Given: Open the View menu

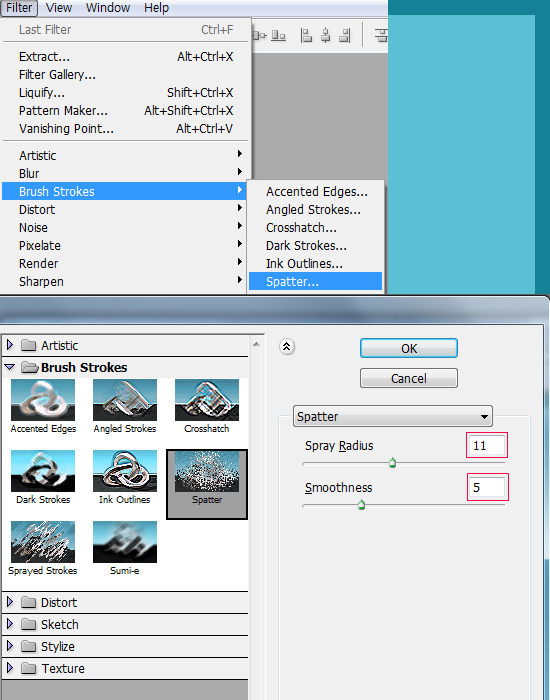Looking at the screenshot, I should coord(59,8).
